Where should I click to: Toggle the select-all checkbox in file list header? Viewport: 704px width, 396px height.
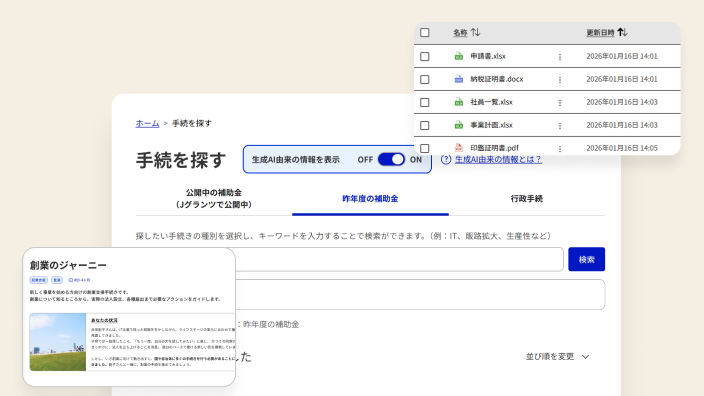tap(424, 33)
